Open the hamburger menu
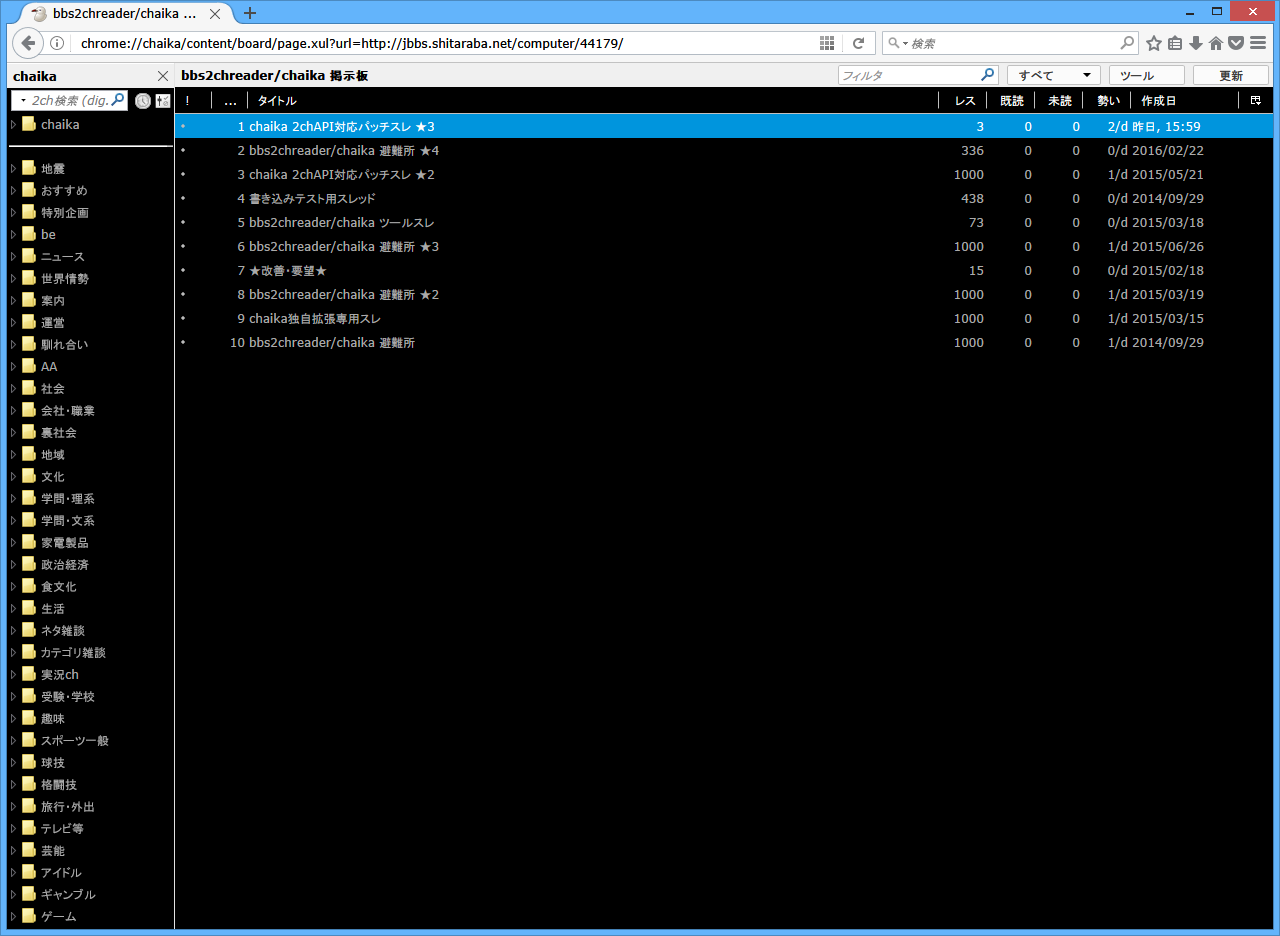1280x936 pixels. point(1258,43)
